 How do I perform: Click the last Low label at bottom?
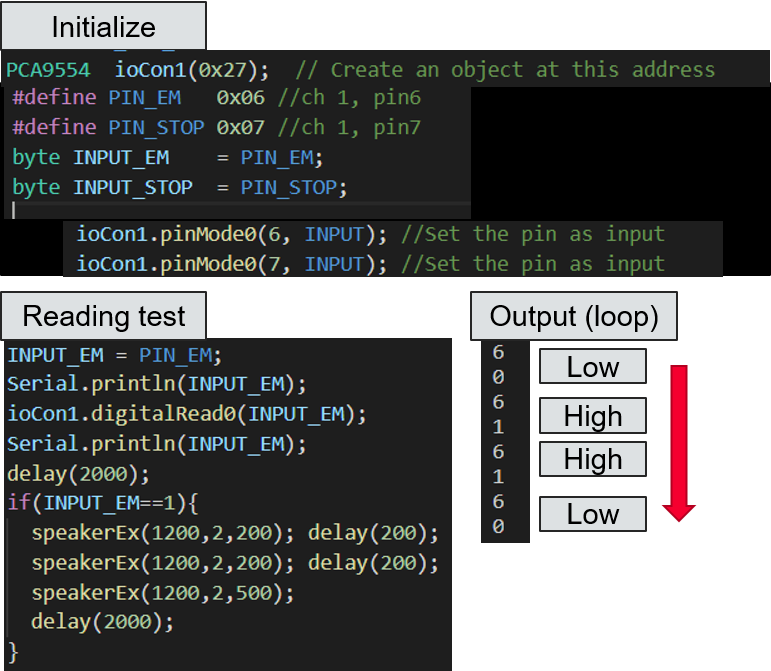click(593, 514)
